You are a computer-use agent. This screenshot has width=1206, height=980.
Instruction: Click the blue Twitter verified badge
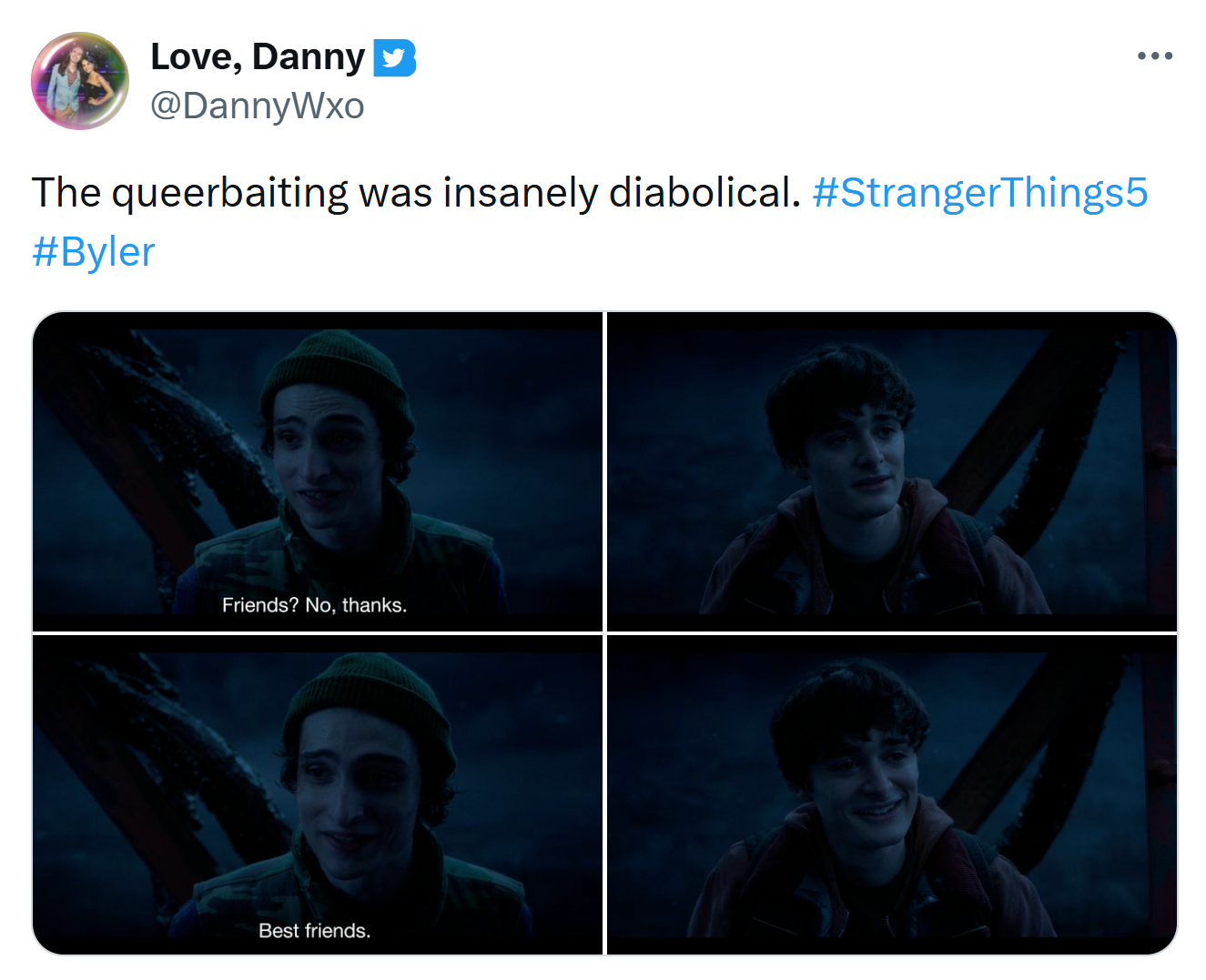pyautogui.click(x=394, y=58)
